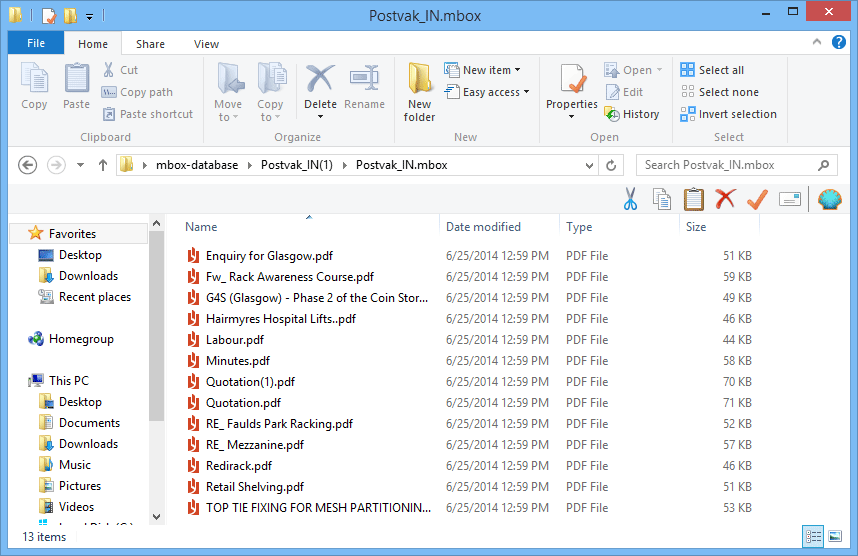
Task: Open the Share ribbon tab
Action: click(151, 44)
